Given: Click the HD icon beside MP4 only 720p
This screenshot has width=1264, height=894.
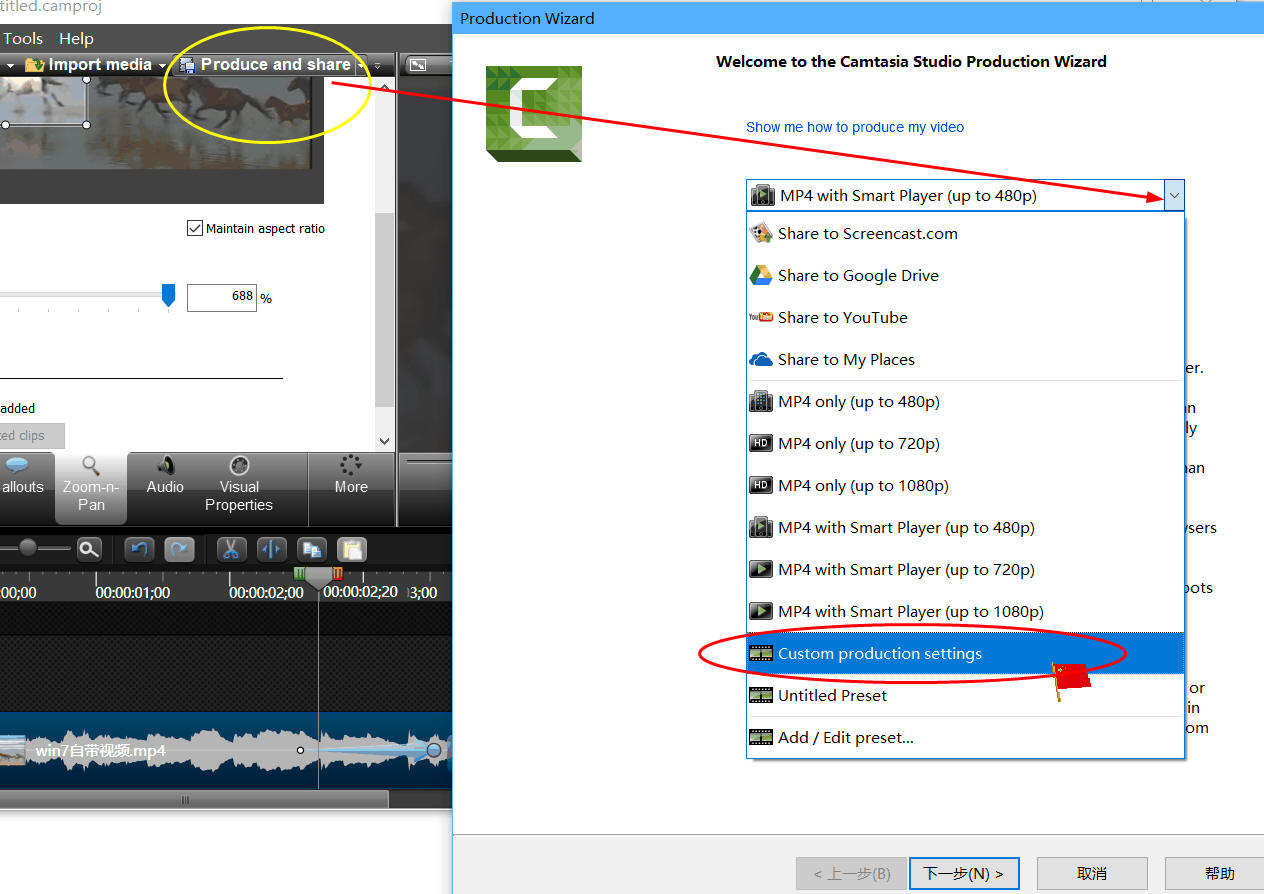Looking at the screenshot, I should 761,444.
